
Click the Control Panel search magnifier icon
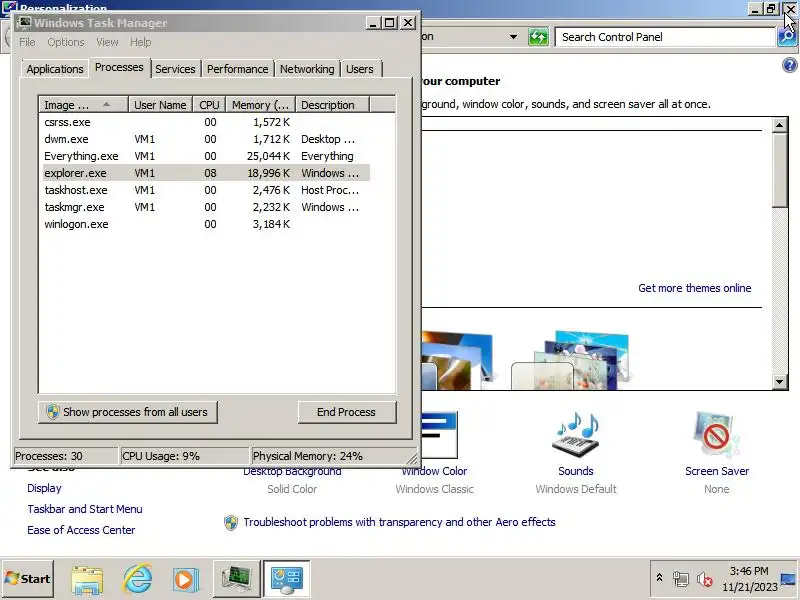pos(788,37)
